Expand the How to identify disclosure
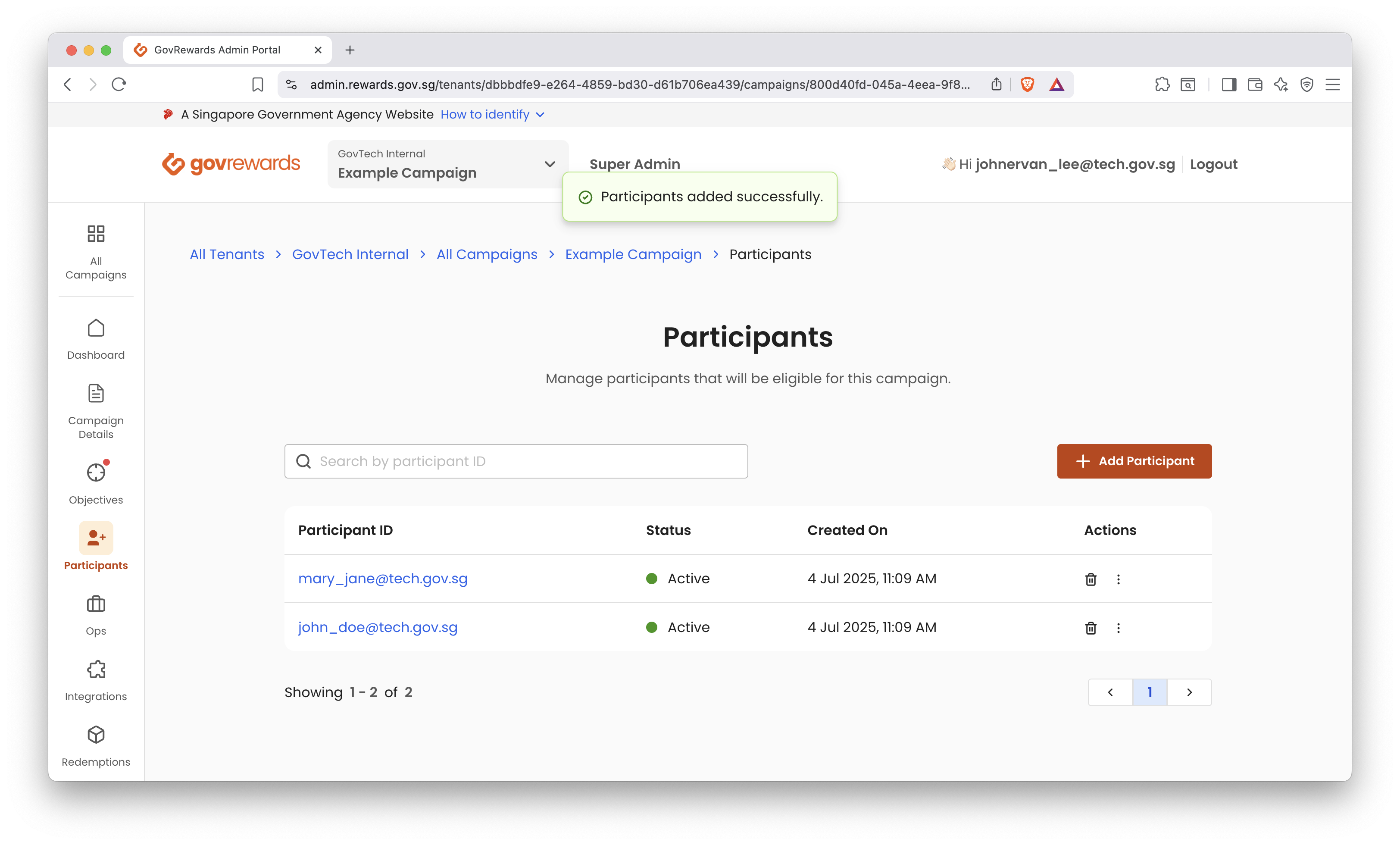 pos(492,114)
